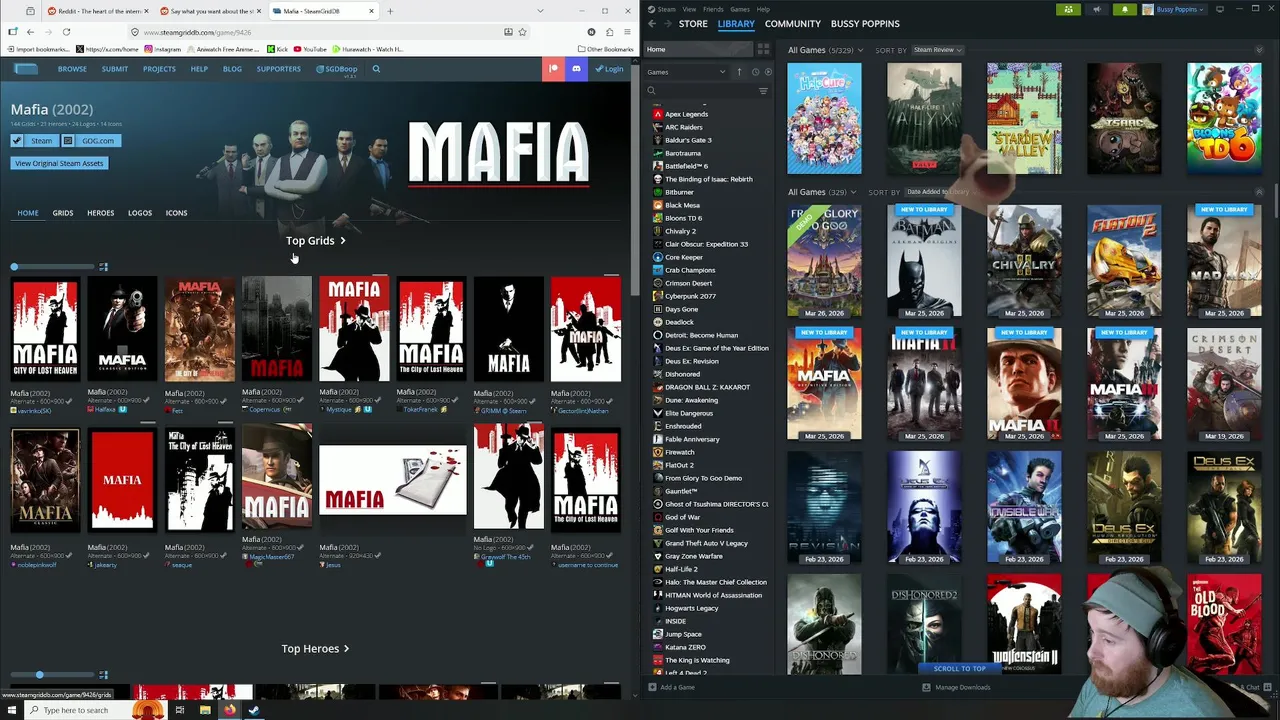This screenshot has width=1280, height=720.
Task: Click Steam sidebar's ready-to-play filter icon
Action: (768, 72)
